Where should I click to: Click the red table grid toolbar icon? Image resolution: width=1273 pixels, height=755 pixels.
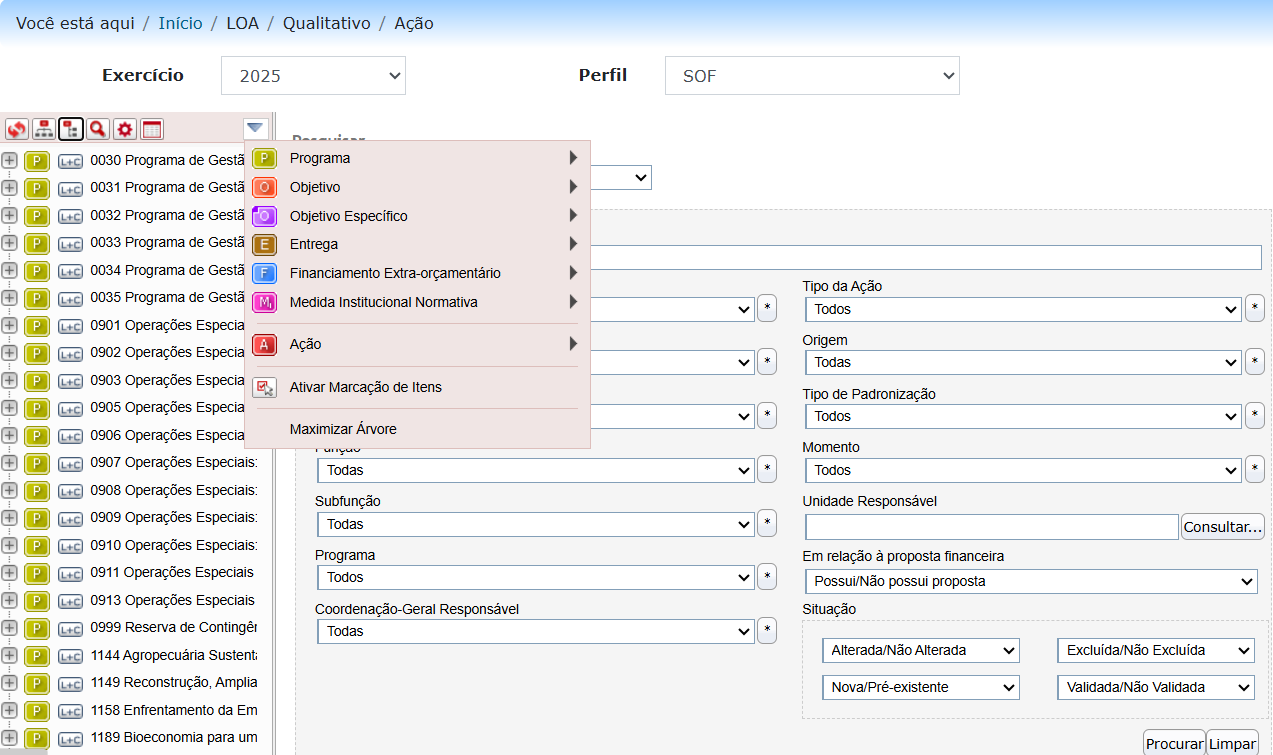click(151, 129)
